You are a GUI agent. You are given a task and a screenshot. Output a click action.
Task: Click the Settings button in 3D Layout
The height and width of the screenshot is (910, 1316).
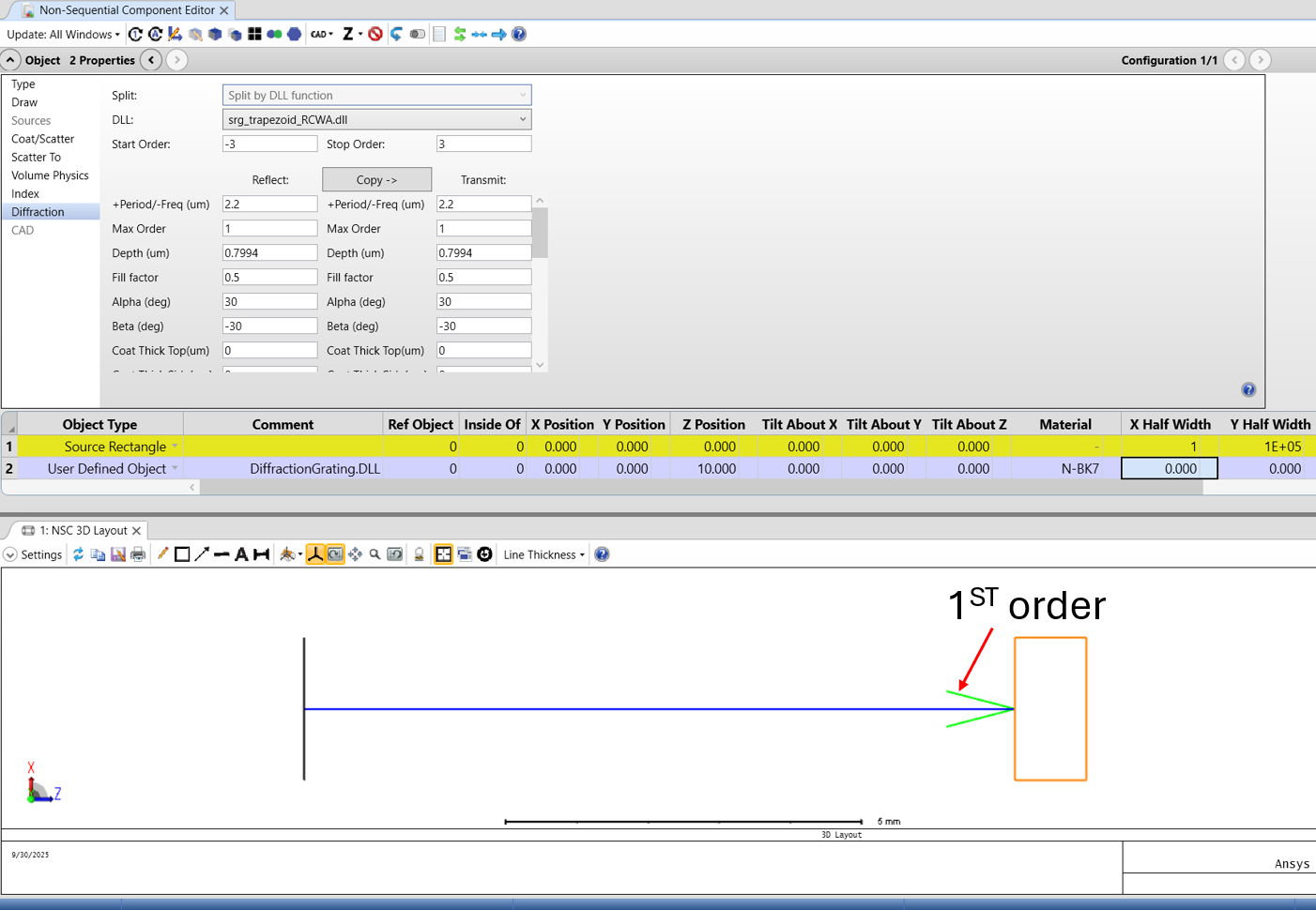coord(34,554)
